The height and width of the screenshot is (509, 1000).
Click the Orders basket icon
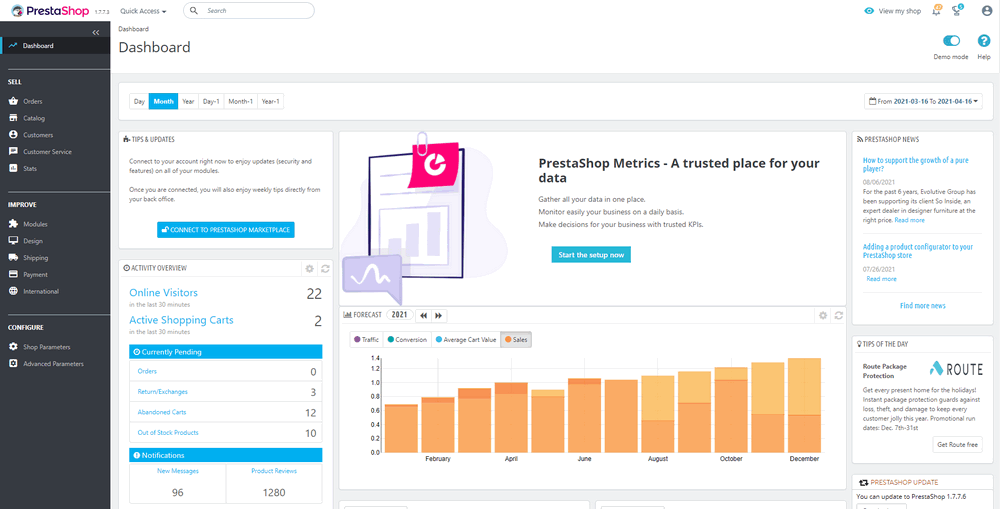coord(13,101)
